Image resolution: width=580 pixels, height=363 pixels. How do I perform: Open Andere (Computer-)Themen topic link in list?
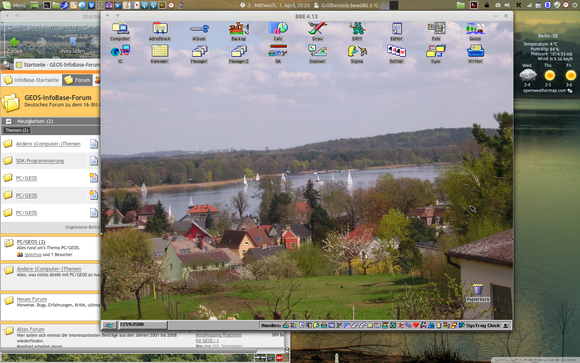pyautogui.click(x=48, y=144)
